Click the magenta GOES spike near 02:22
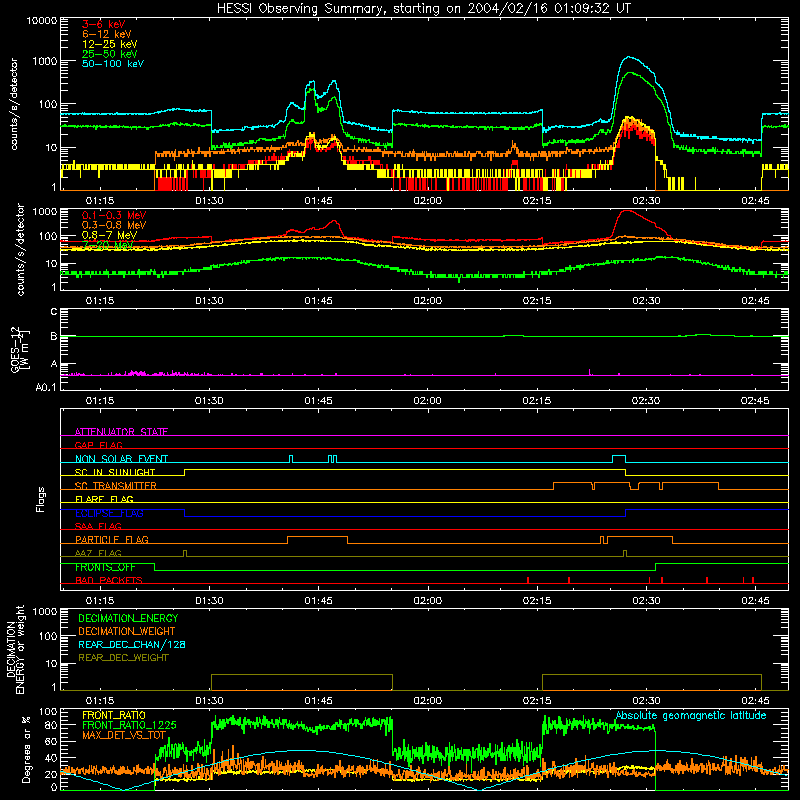This screenshot has height=800, width=800. tap(590, 372)
